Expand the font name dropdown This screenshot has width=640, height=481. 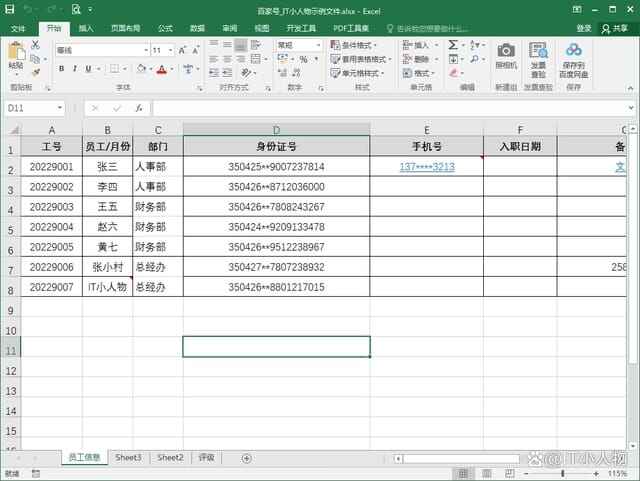146,50
